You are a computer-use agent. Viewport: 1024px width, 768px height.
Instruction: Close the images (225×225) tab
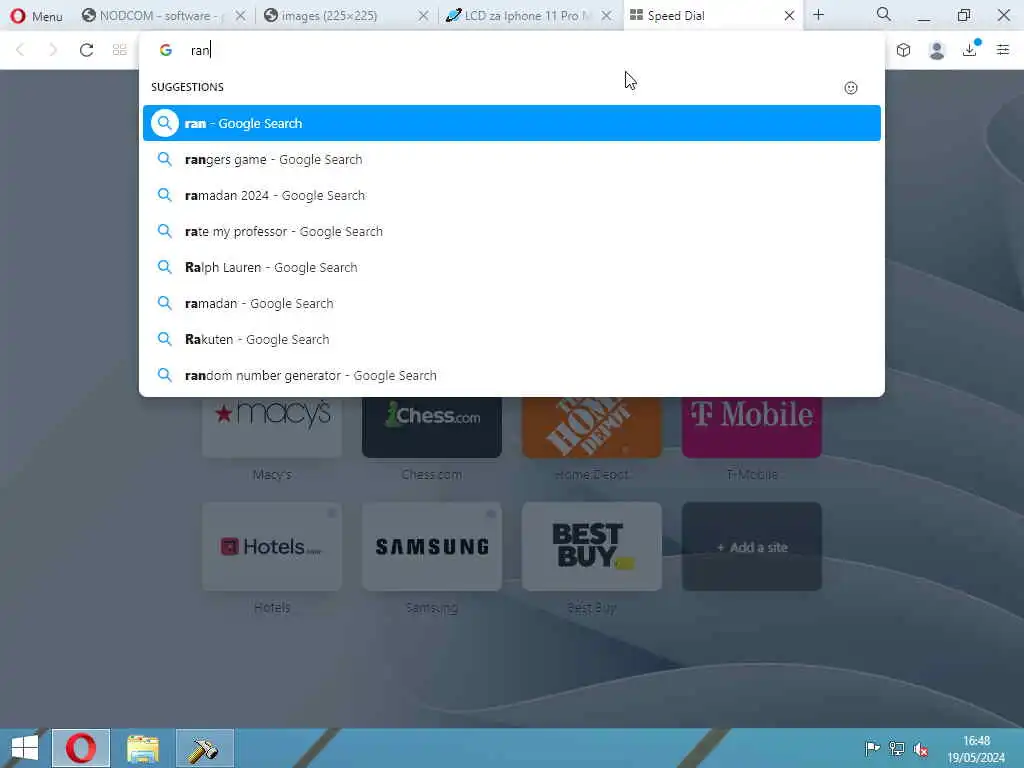pyautogui.click(x=423, y=16)
